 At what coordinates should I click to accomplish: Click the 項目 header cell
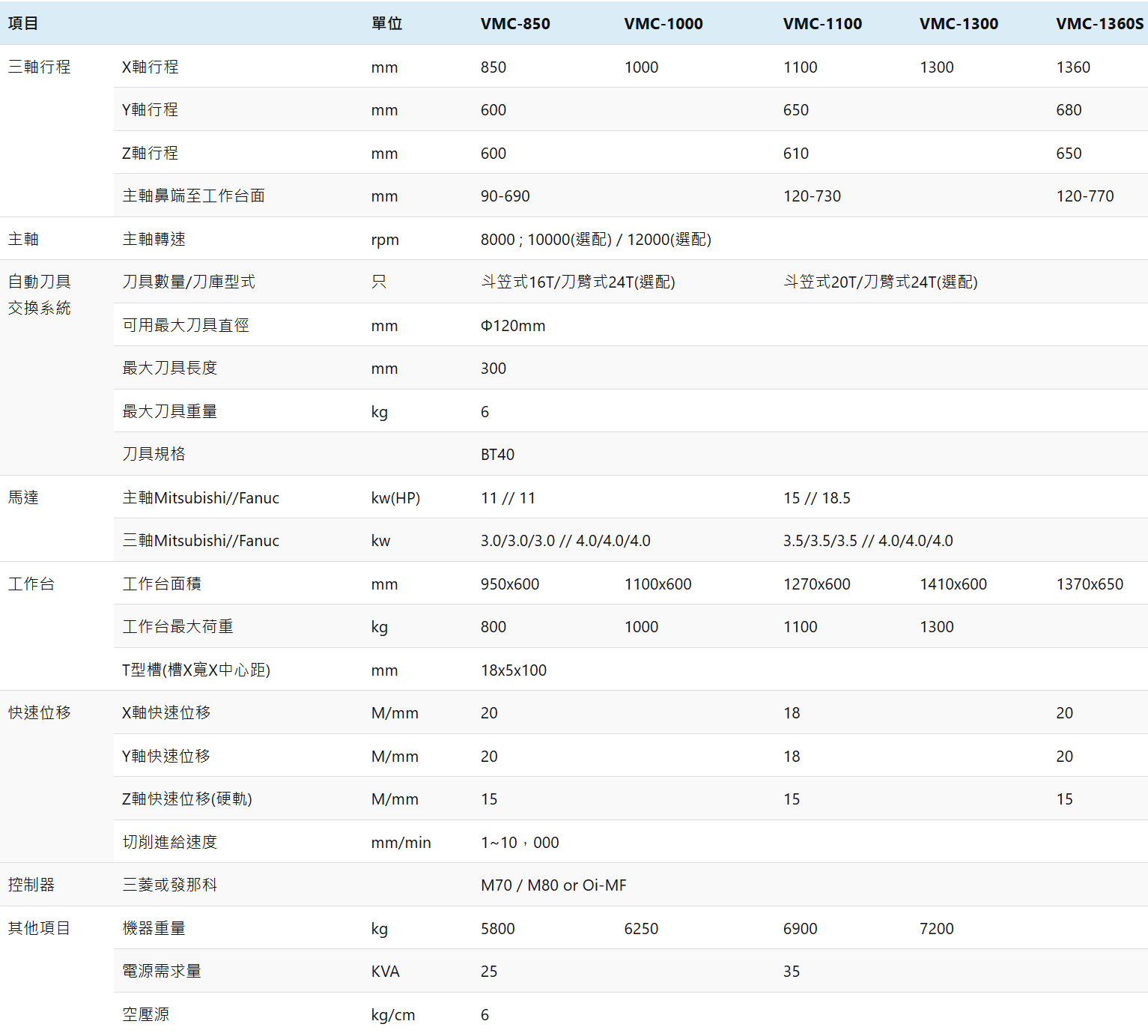click(x=23, y=24)
